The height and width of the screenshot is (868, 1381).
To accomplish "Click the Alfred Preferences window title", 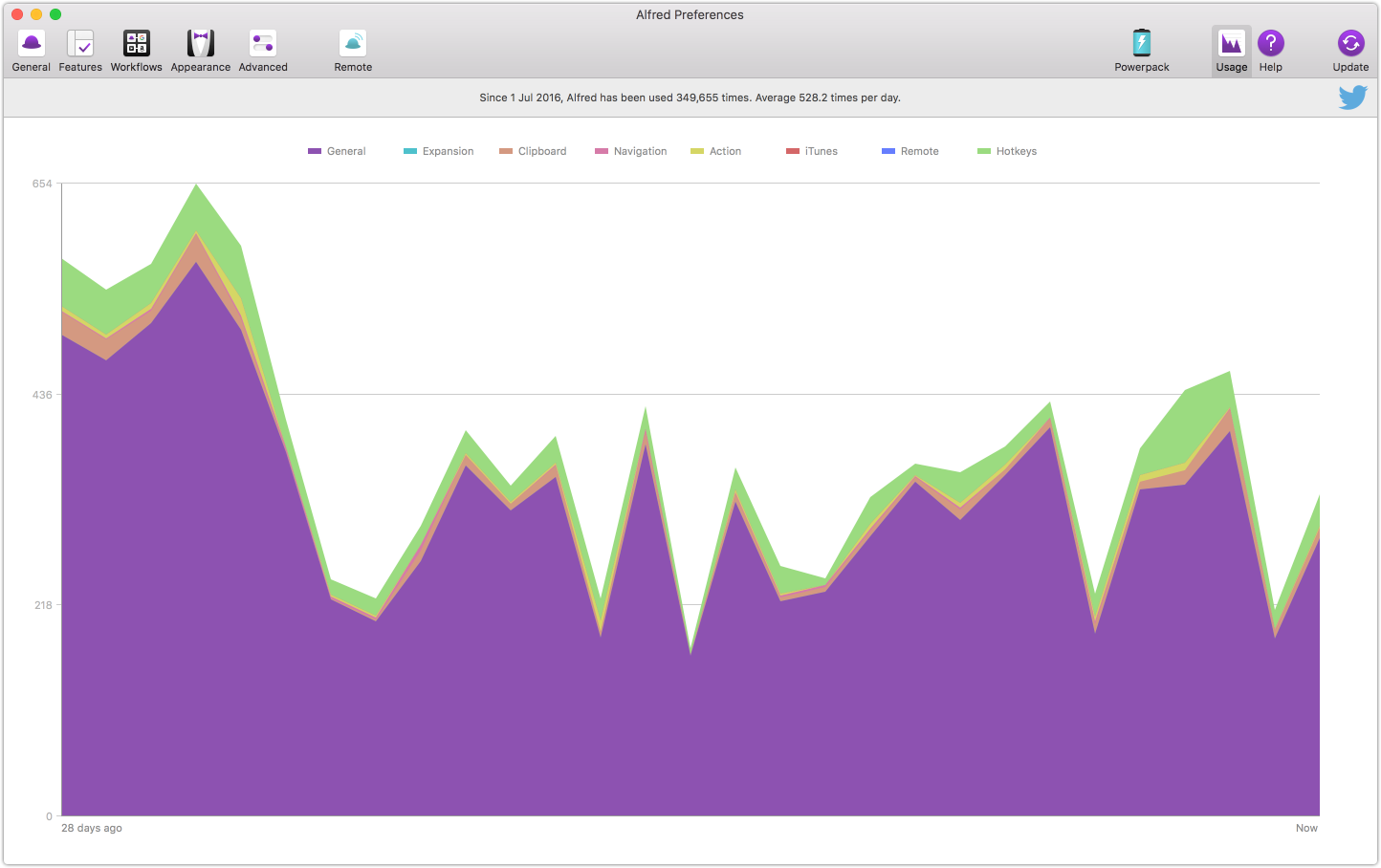I will pos(690,14).
